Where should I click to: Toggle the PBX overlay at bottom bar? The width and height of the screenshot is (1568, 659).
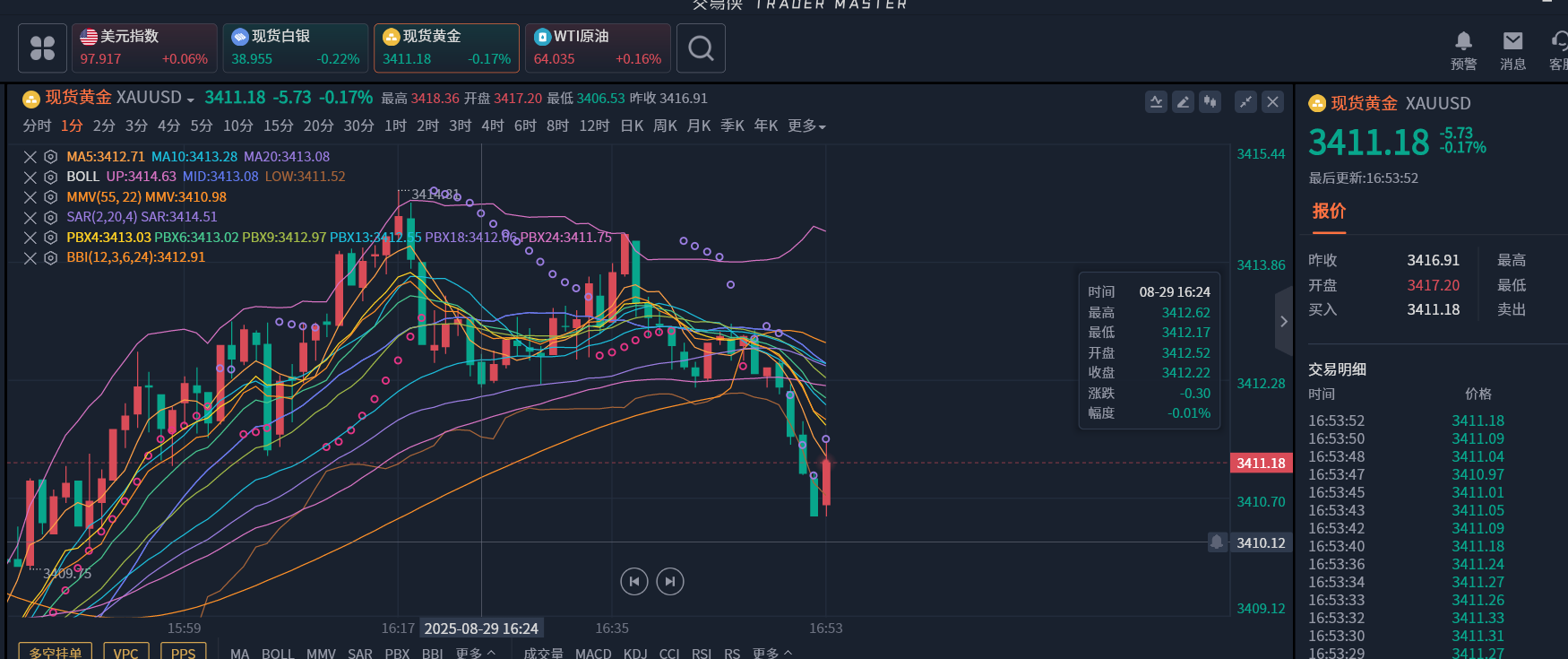click(x=397, y=654)
